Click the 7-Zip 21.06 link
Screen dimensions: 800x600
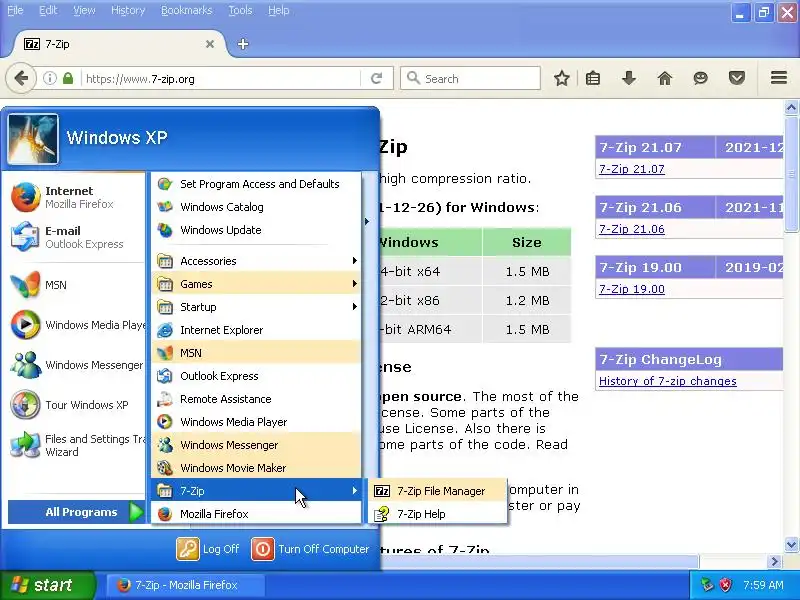[x=632, y=229]
